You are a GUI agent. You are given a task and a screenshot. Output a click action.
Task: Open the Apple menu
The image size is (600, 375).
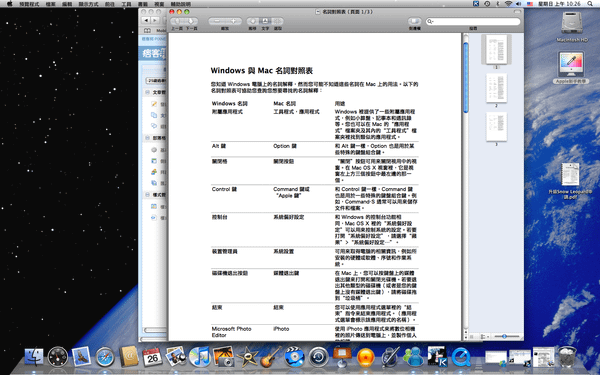[x=10, y=4]
